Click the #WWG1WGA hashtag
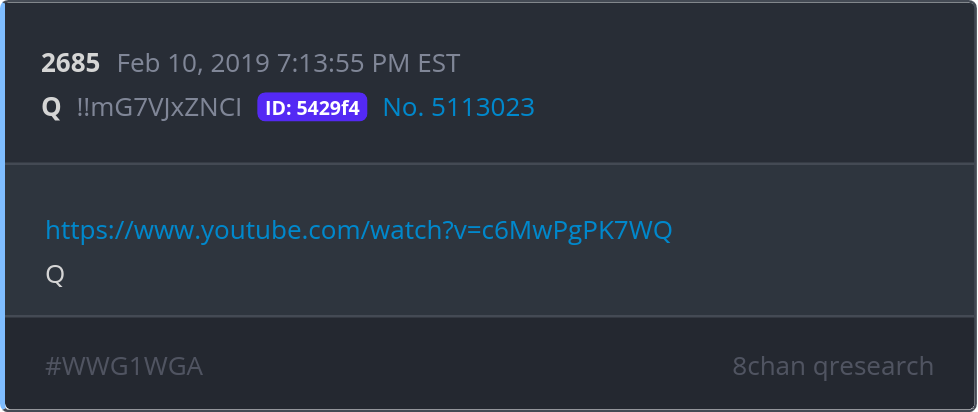 [124, 366]
